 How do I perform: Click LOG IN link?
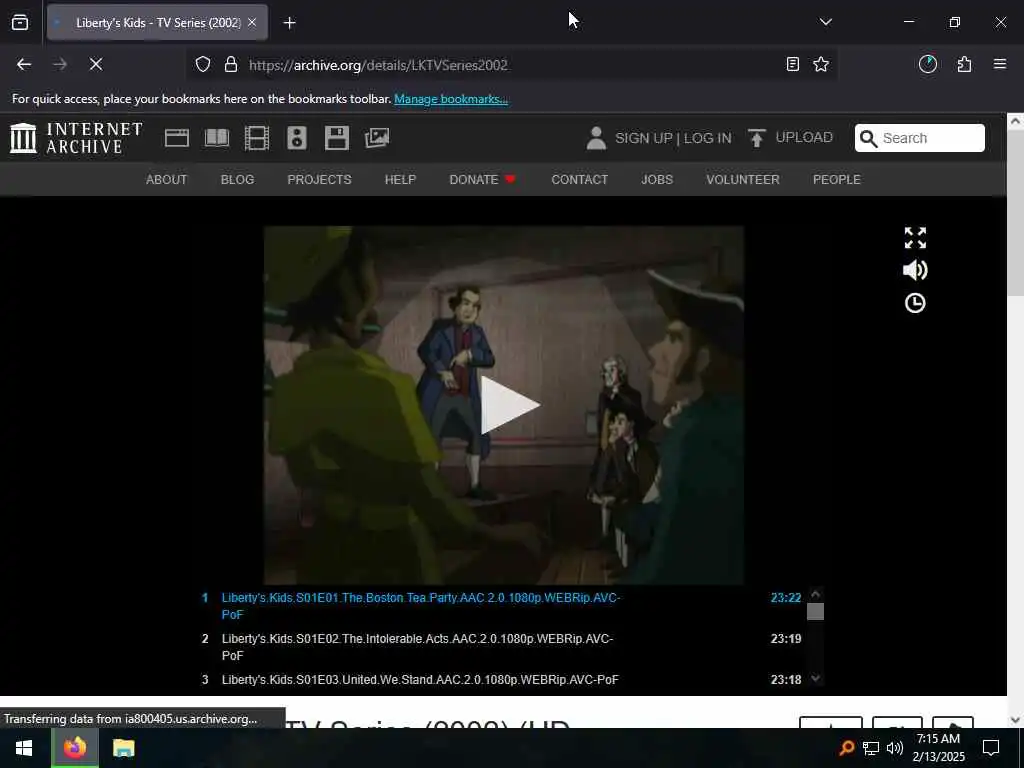707,138
